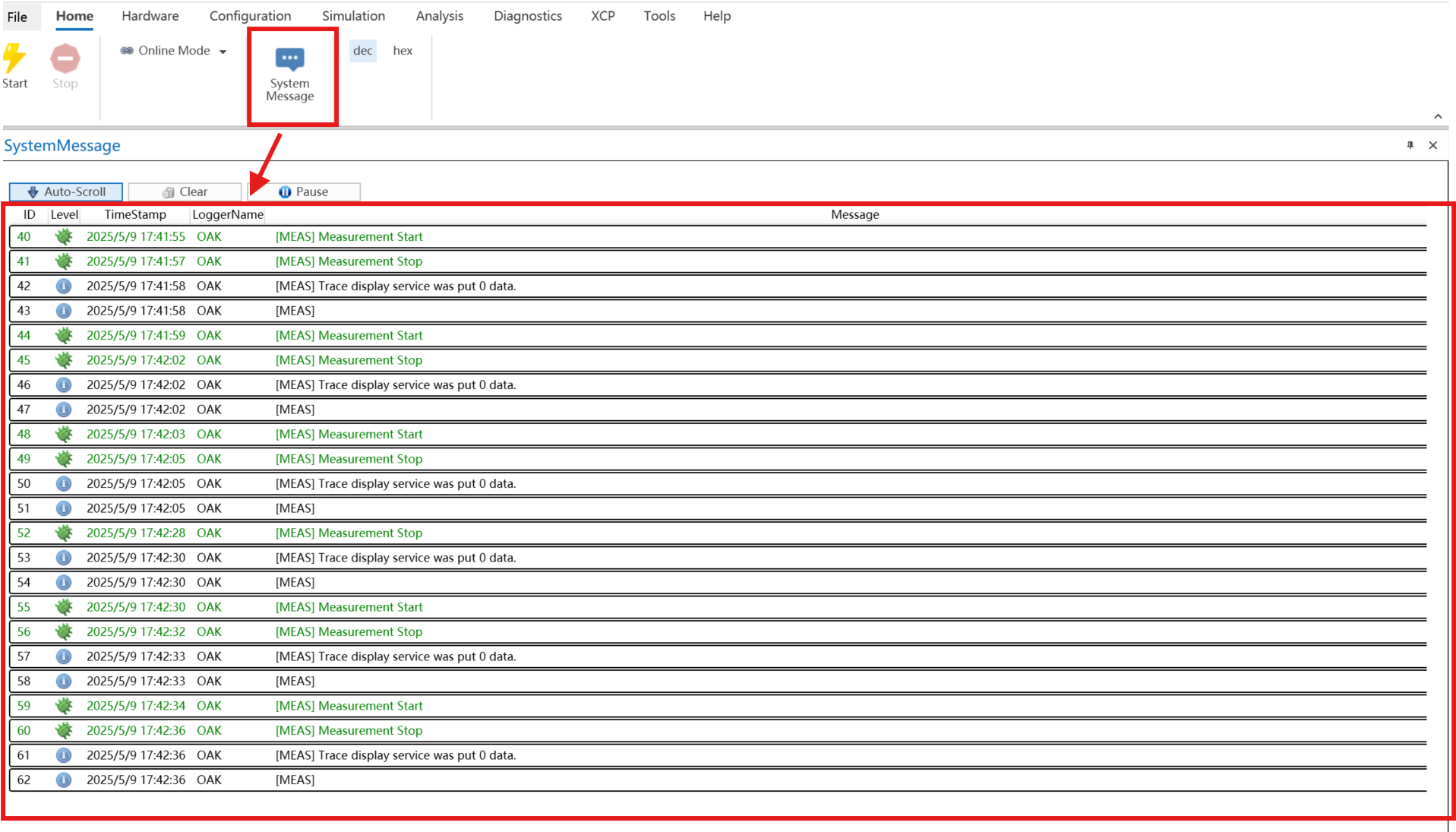Click the debug level icon on row 60
Viewport: 1456px width, 832px height.
tap(64, 730)
